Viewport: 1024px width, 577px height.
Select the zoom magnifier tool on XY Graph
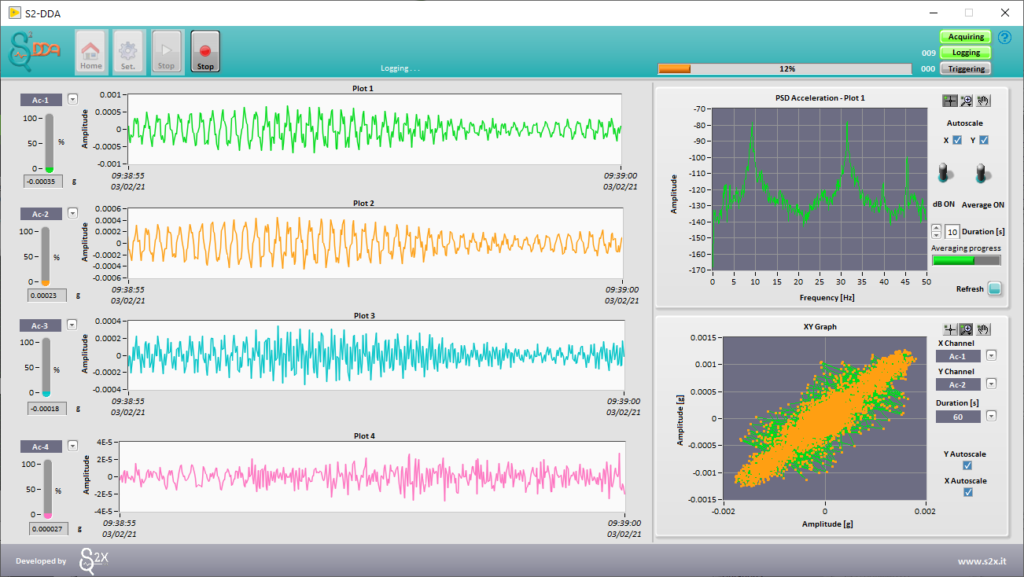pos(966,329)
